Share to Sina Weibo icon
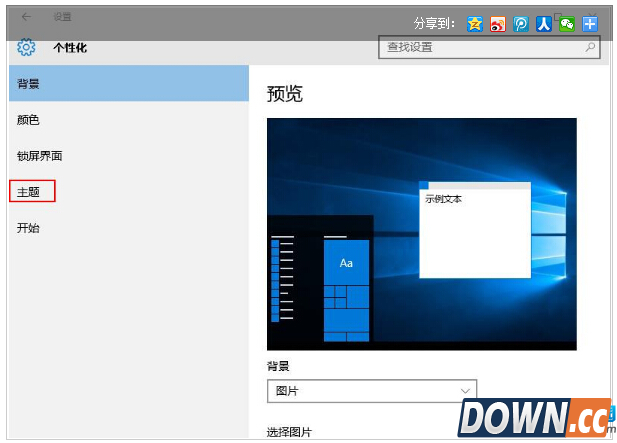 pos(498,24)
